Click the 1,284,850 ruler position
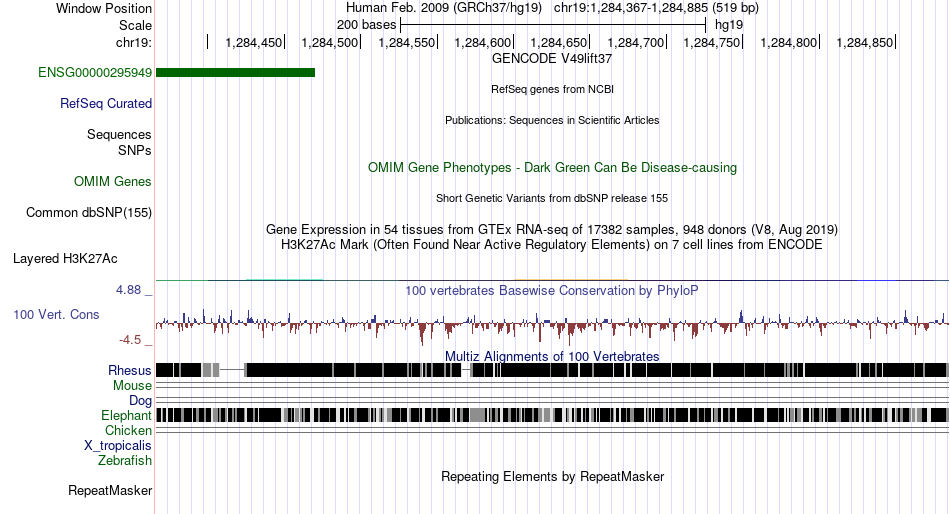The image size is (950, 514). pos(865,43)
